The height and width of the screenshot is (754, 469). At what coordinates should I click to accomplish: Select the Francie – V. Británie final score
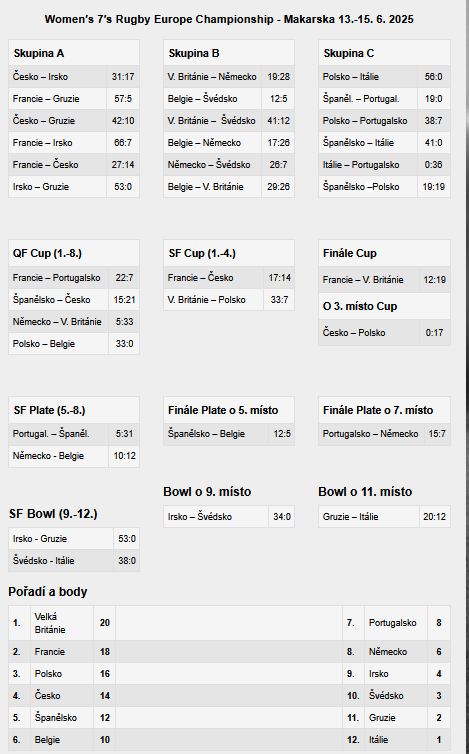click(x=435, y=279)
